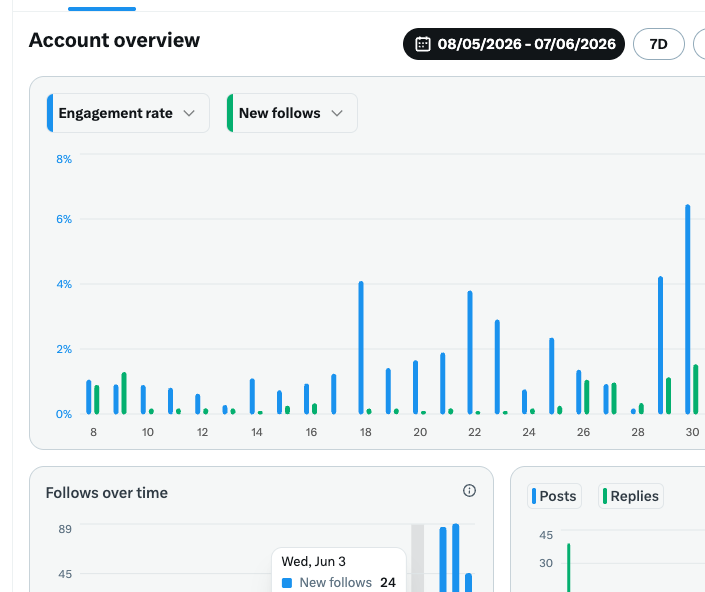Click the 'Follows over time' title
Viewport: 705px width, 592px height.
point(107,493)
